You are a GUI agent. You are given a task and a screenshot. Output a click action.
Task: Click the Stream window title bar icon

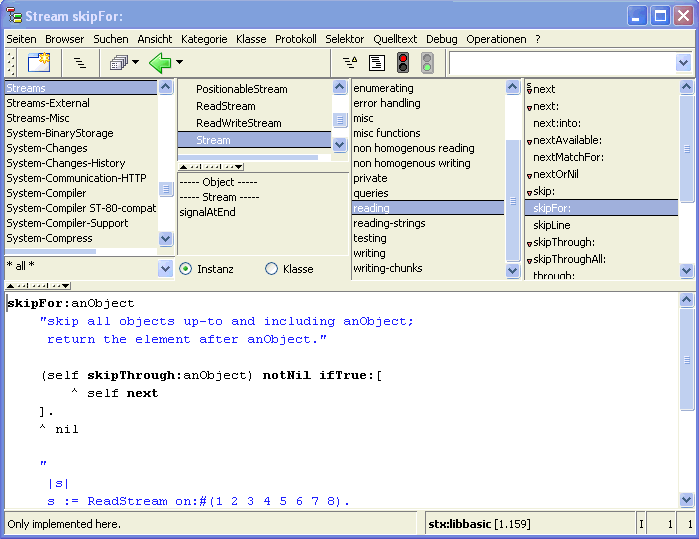coord(14,16)
